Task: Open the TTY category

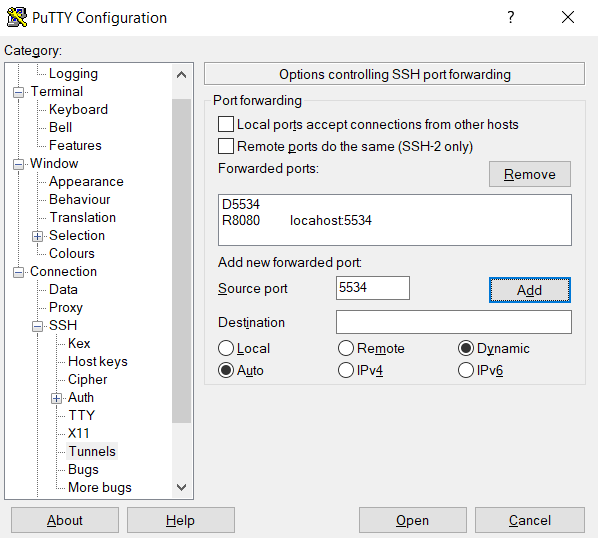Action: pyautogui.click(x=81, y=415)
